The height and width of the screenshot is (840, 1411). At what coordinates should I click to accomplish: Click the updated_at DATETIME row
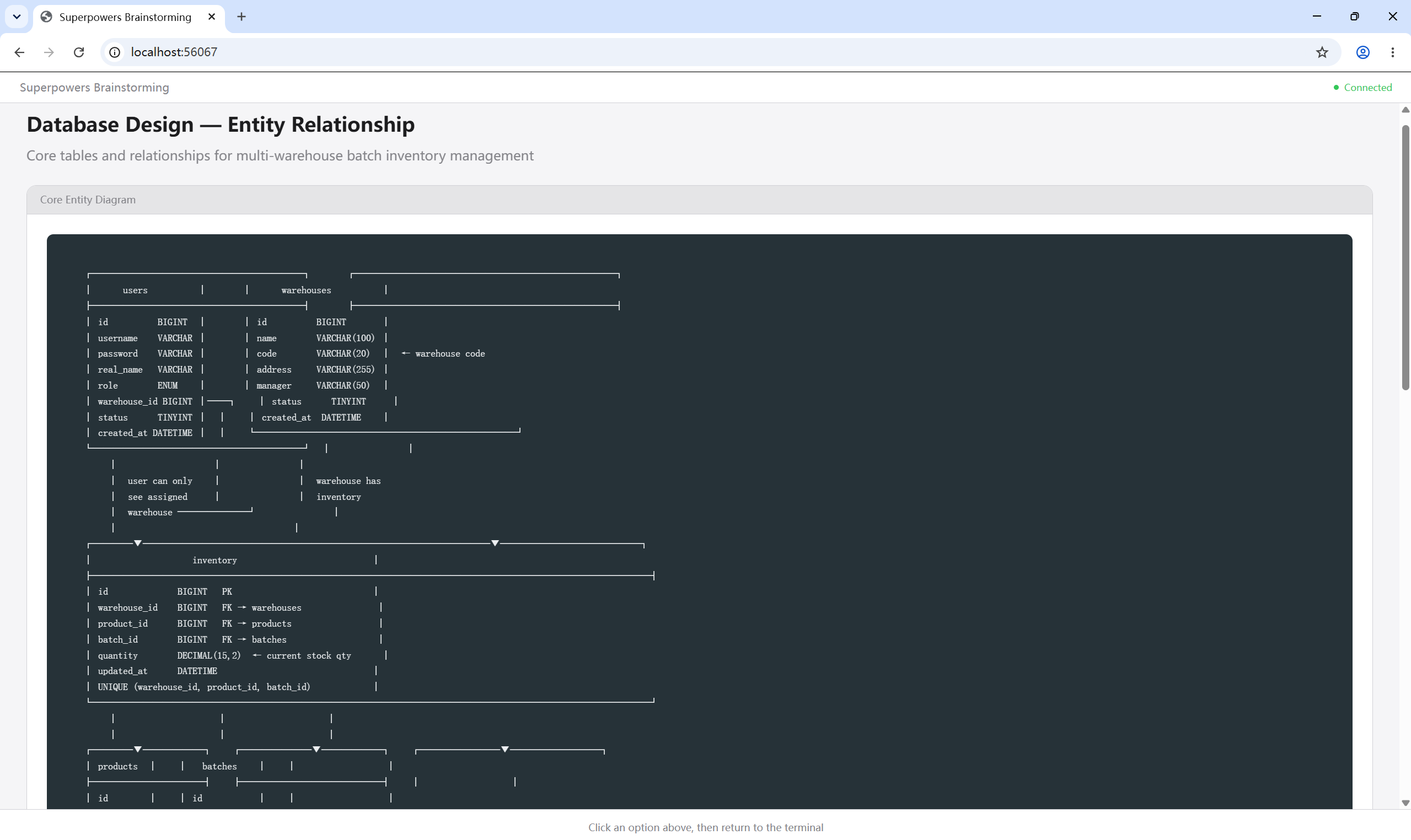[157, 671]
